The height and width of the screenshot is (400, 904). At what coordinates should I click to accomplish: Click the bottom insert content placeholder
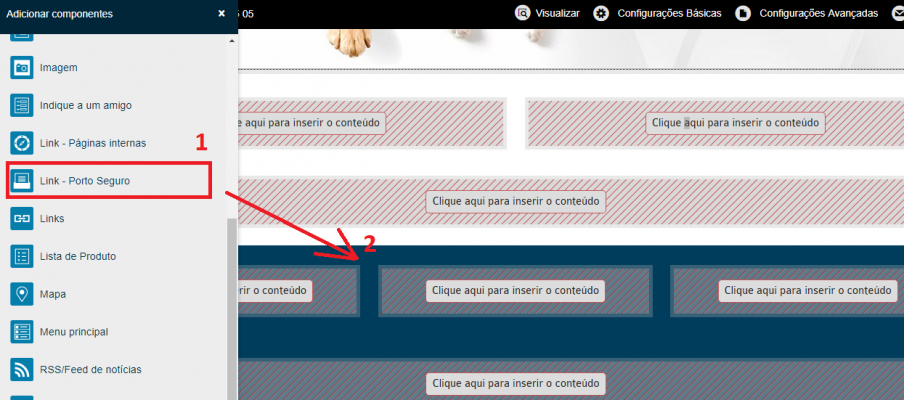coord(515,383)
